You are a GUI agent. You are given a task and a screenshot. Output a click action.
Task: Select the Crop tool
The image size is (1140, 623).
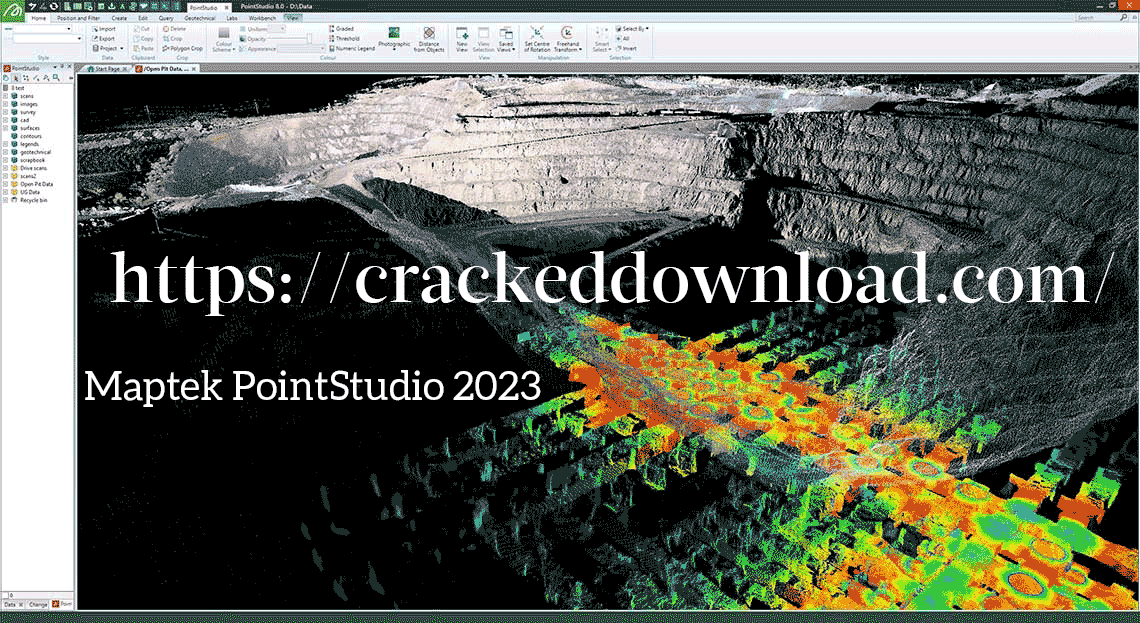pos(172,39)
